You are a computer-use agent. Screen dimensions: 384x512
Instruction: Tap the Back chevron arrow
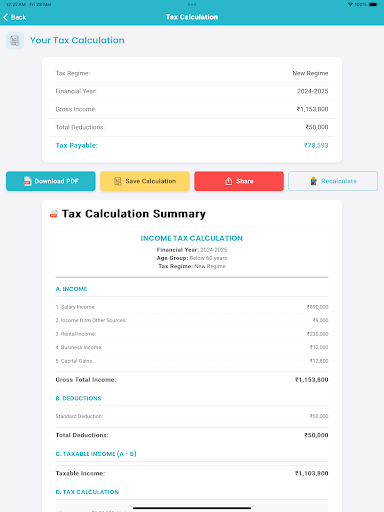point(5,17)
